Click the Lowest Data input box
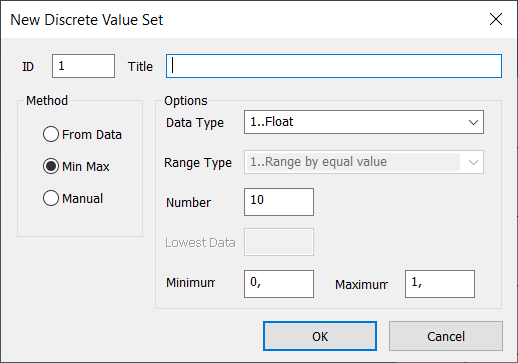This screenshot has width=518, height=363. [279, 242]
